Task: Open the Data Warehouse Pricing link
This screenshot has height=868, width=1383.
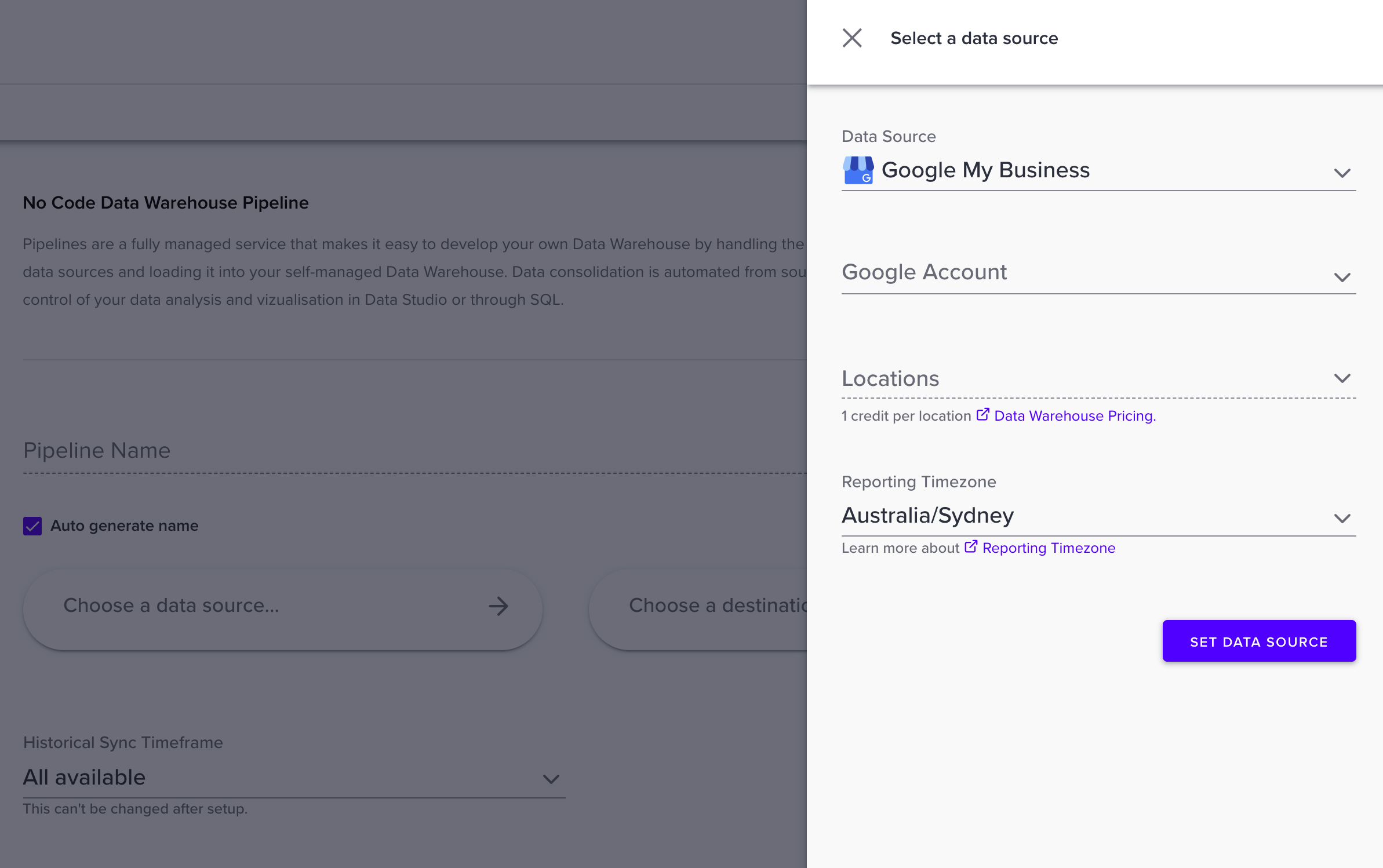Action: (1075, 416)
